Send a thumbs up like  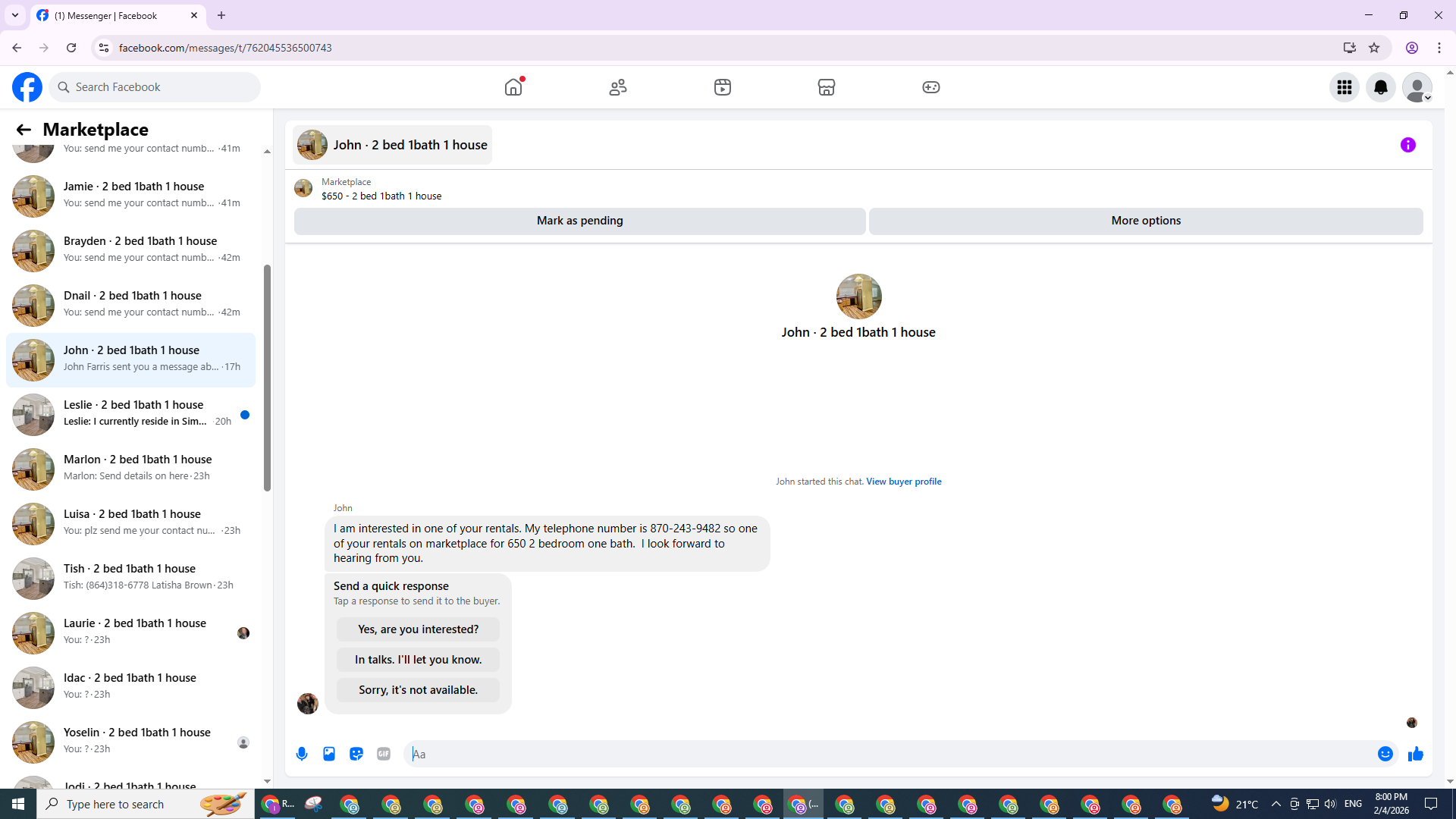tap(1415, 754)
